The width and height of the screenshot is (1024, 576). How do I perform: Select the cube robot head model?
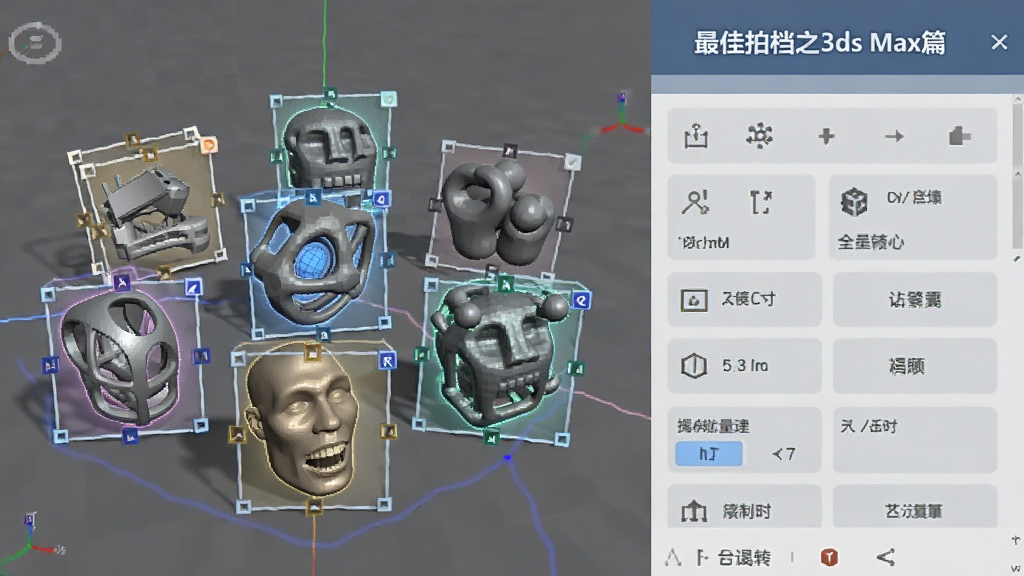pyautogui.click(x=498, y=358)
